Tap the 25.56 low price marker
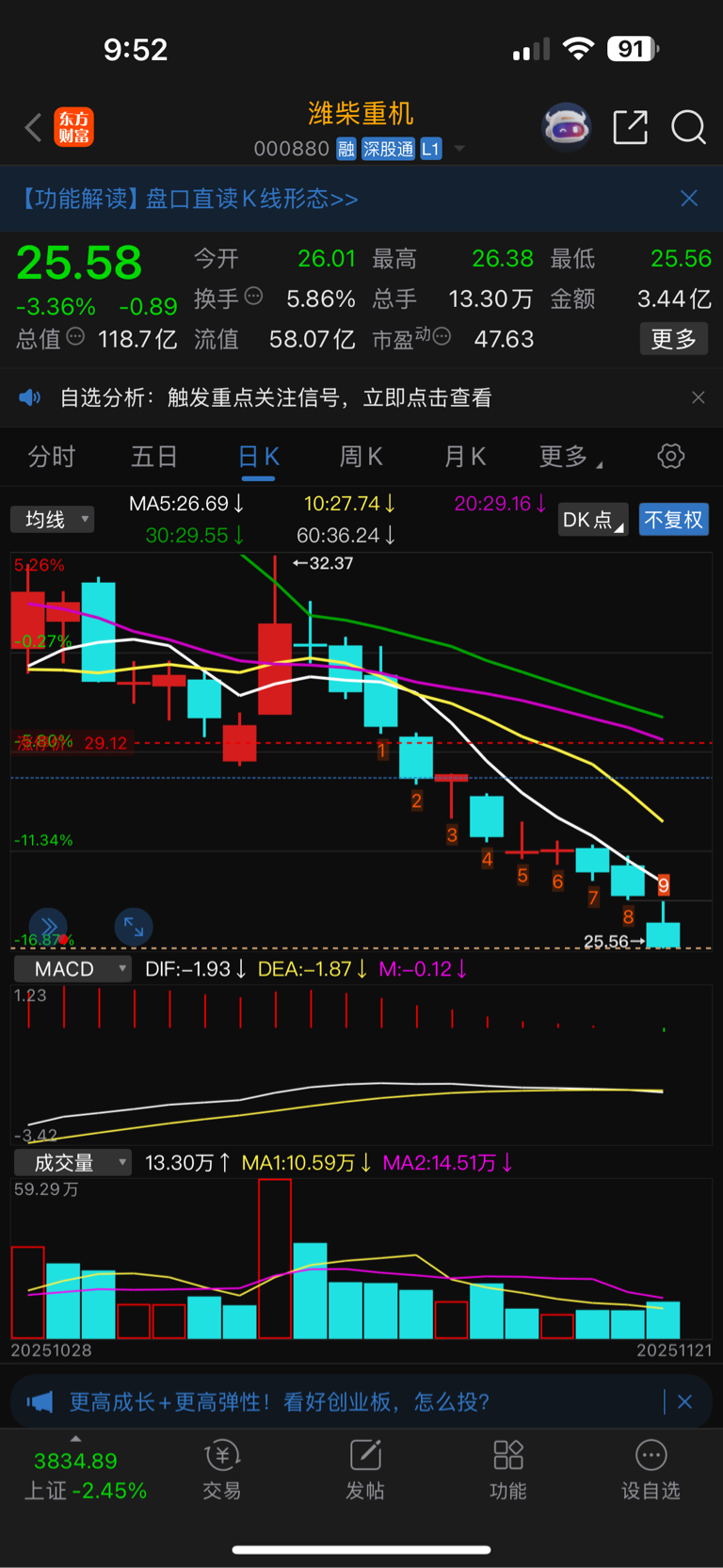The image size is (723, 1568). 614,941
